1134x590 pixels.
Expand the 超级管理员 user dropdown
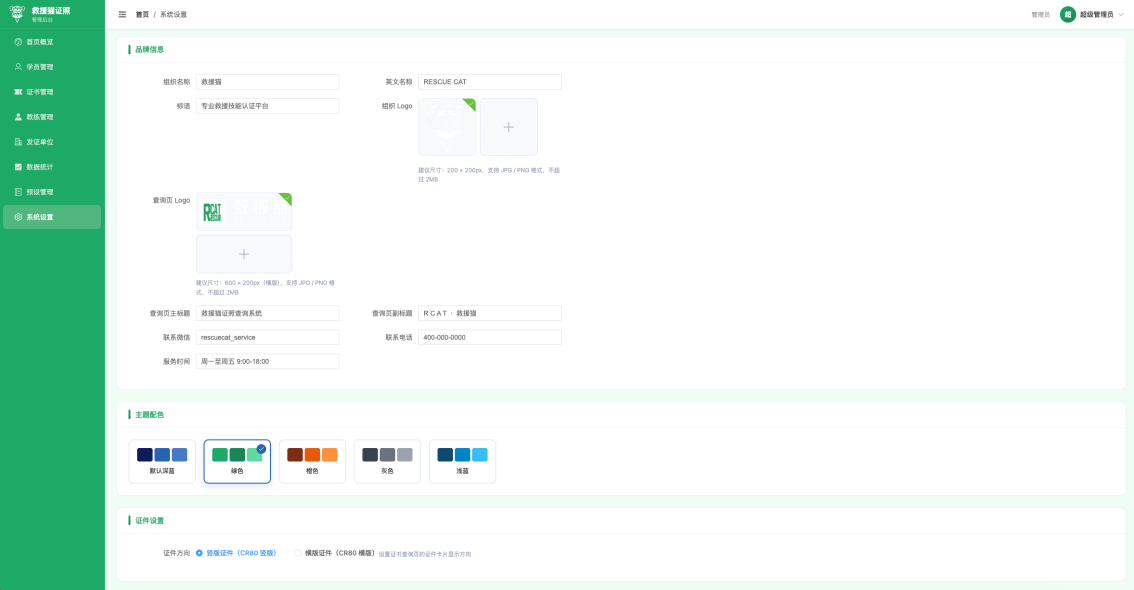point(1092,15)
